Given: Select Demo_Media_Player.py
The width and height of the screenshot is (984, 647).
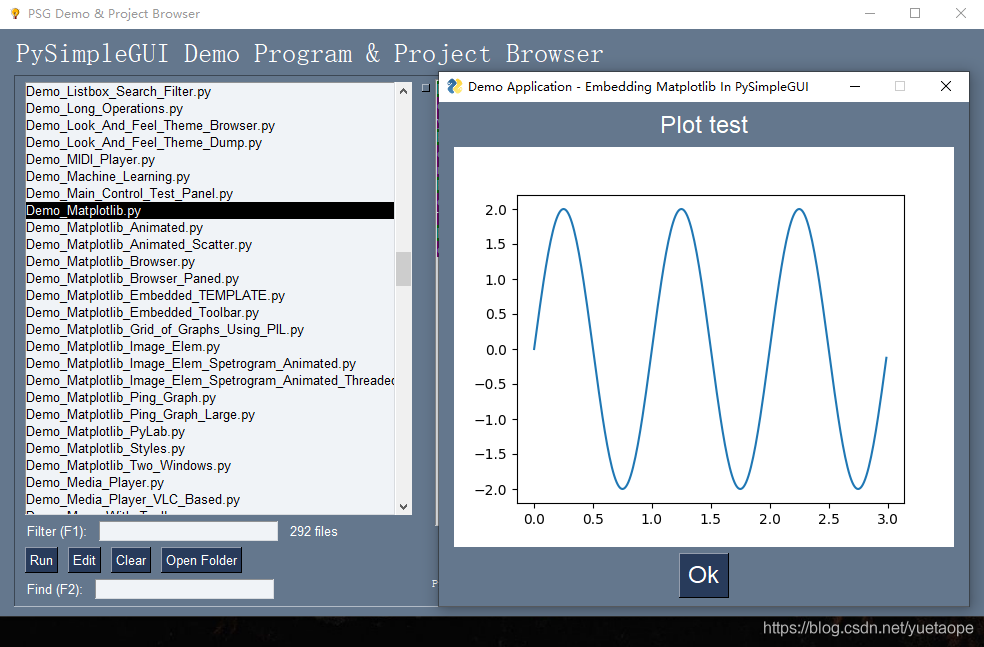Looking at the screenshot, I should 210,482.
